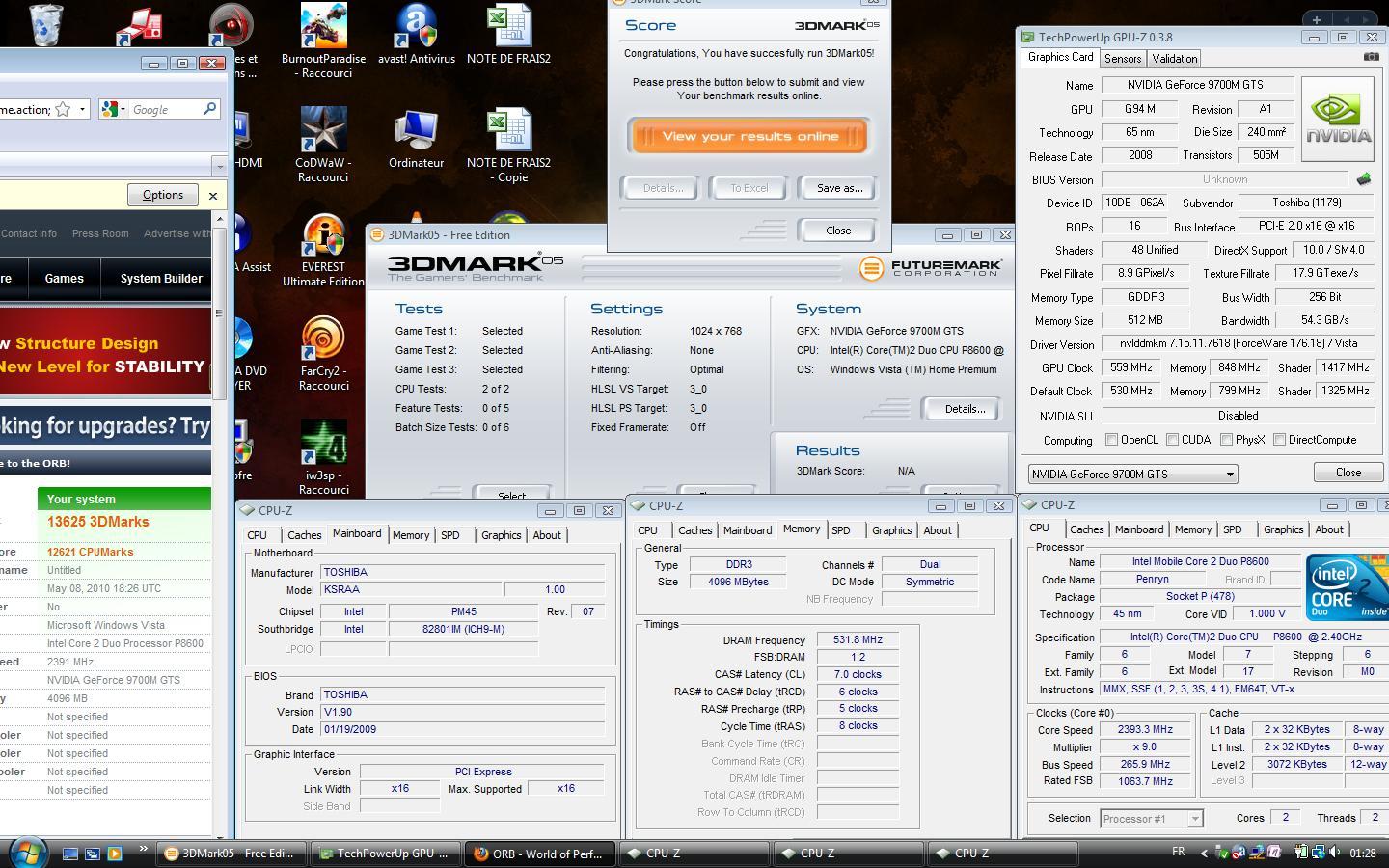Open Firefox tab list dropdown arrow
The image size is (1389, 868).
(x=219, y=166)
